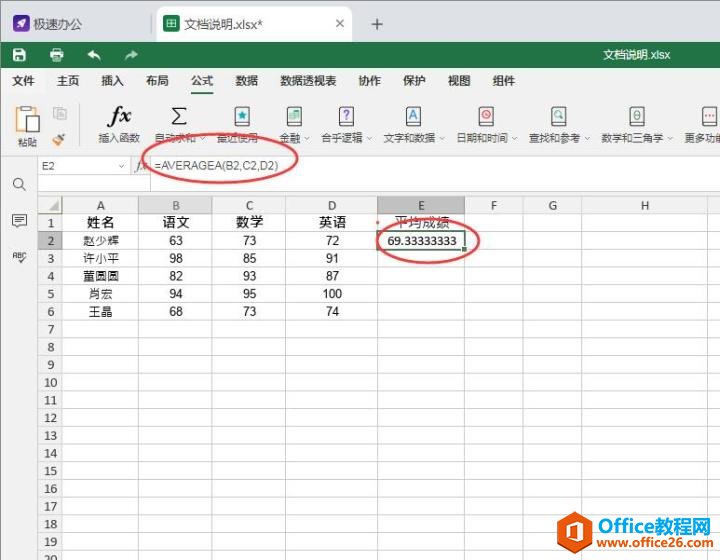The image size is (720, 560).
Task: Open the 文件 menu
Action: [23, 81]
